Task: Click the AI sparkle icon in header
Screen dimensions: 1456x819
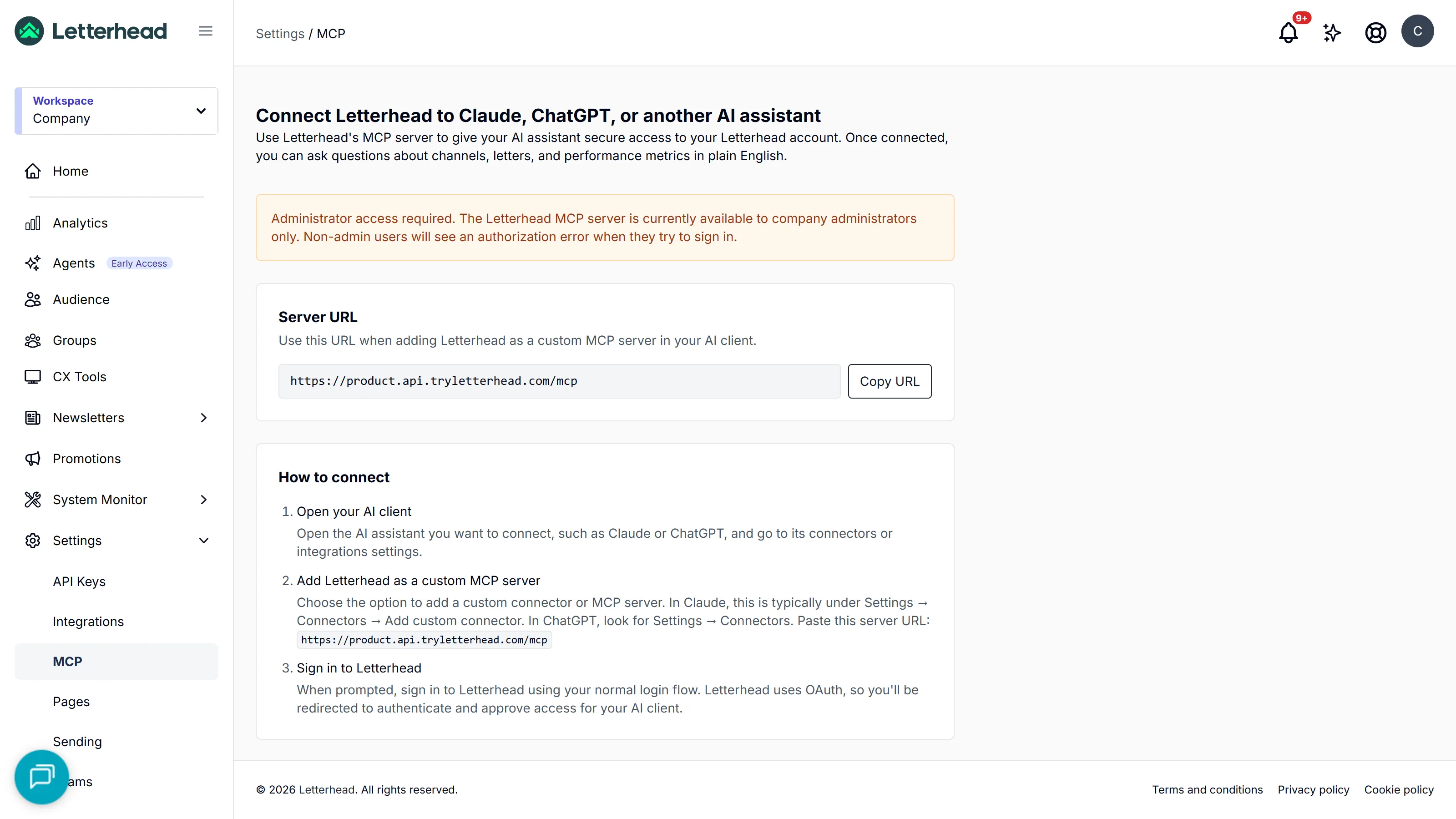Action: tap(1332, 32)
